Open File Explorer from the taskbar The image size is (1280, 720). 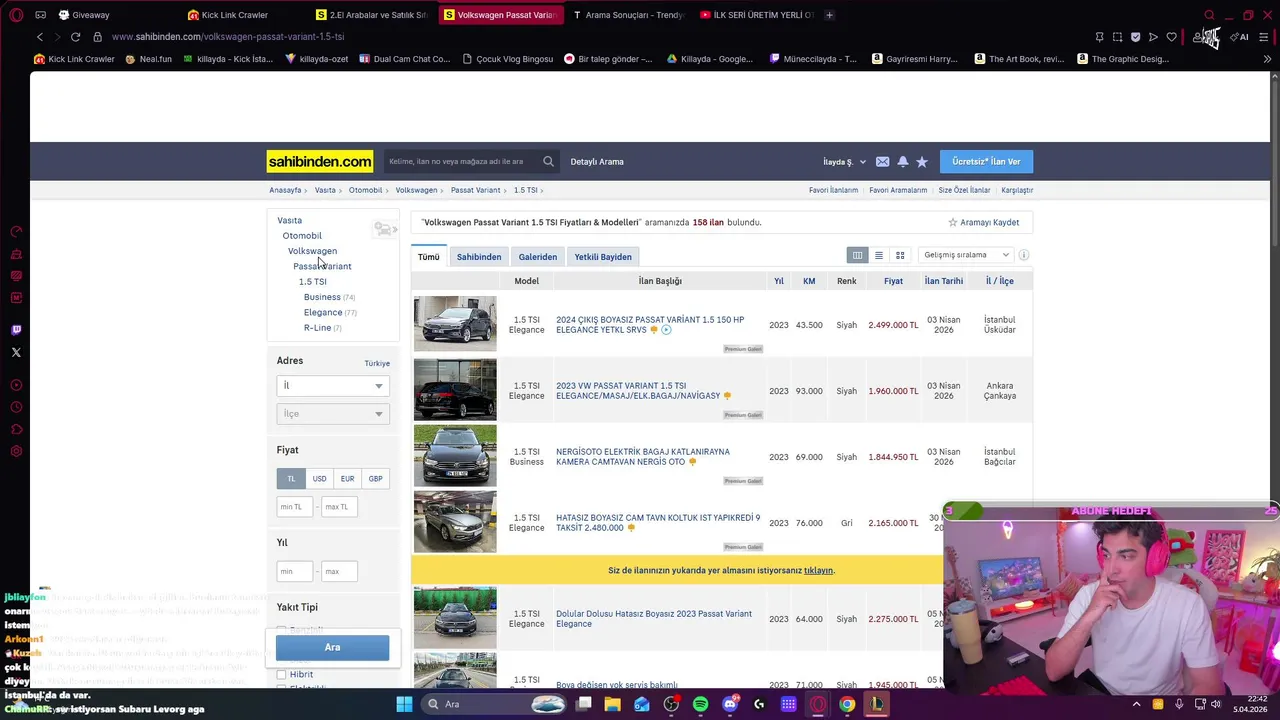(612, 704)
